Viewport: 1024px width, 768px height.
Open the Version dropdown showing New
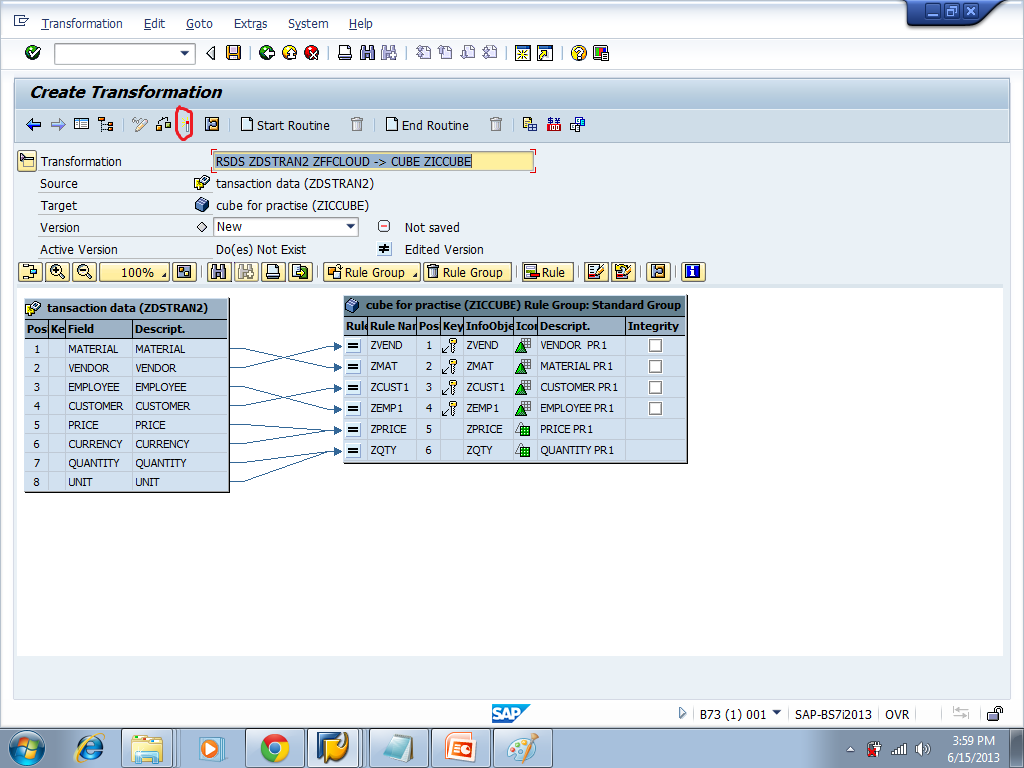349,228
